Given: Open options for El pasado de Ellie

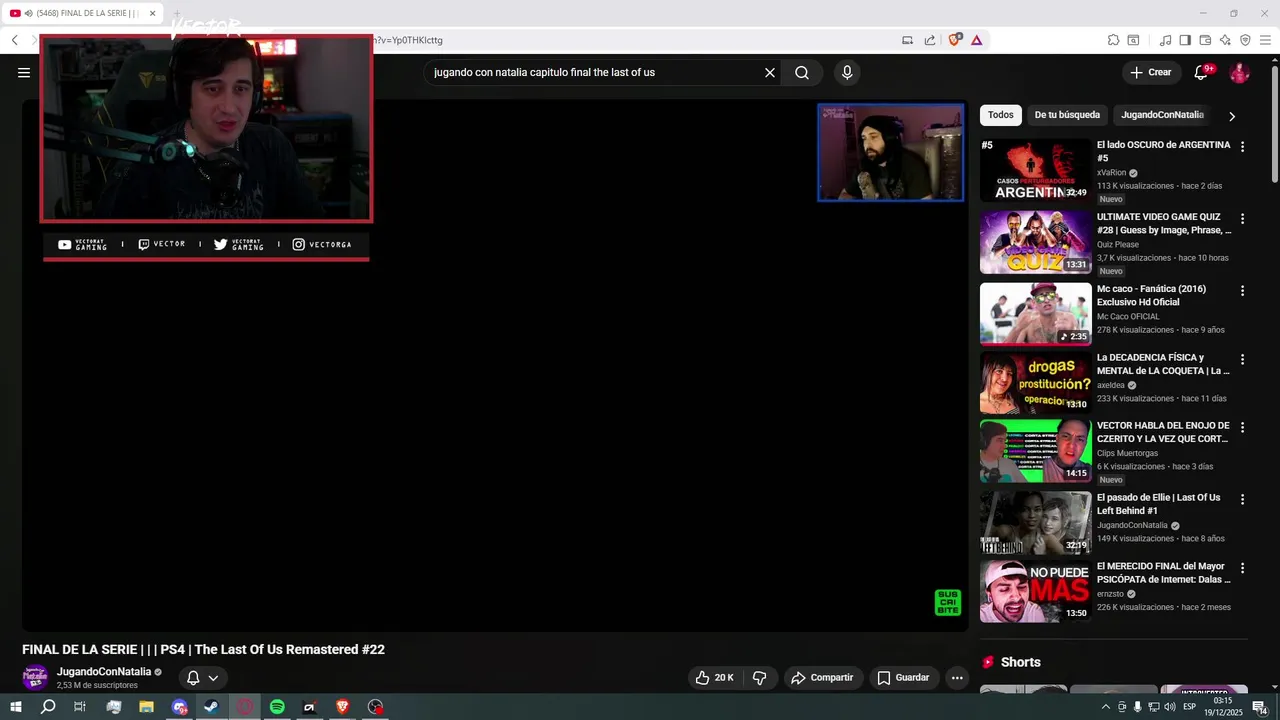Looking at the screenshot, I should pyautogui.click(x=1242, y=499).
